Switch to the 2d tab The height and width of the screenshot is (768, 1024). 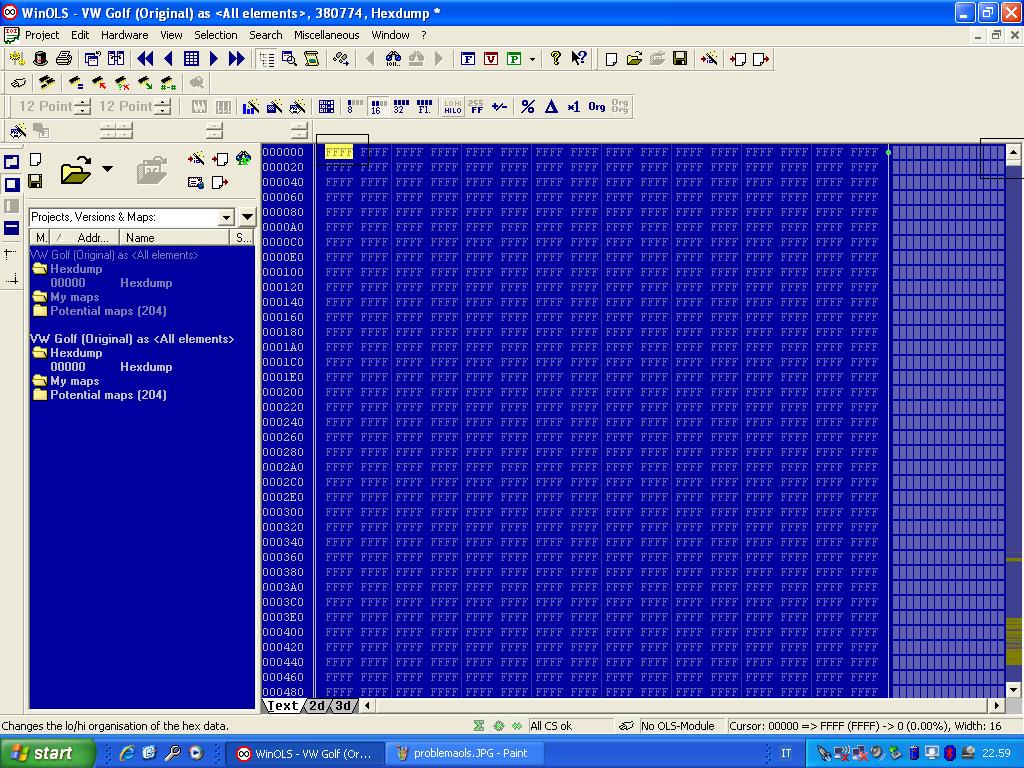(x=317, y=706)
